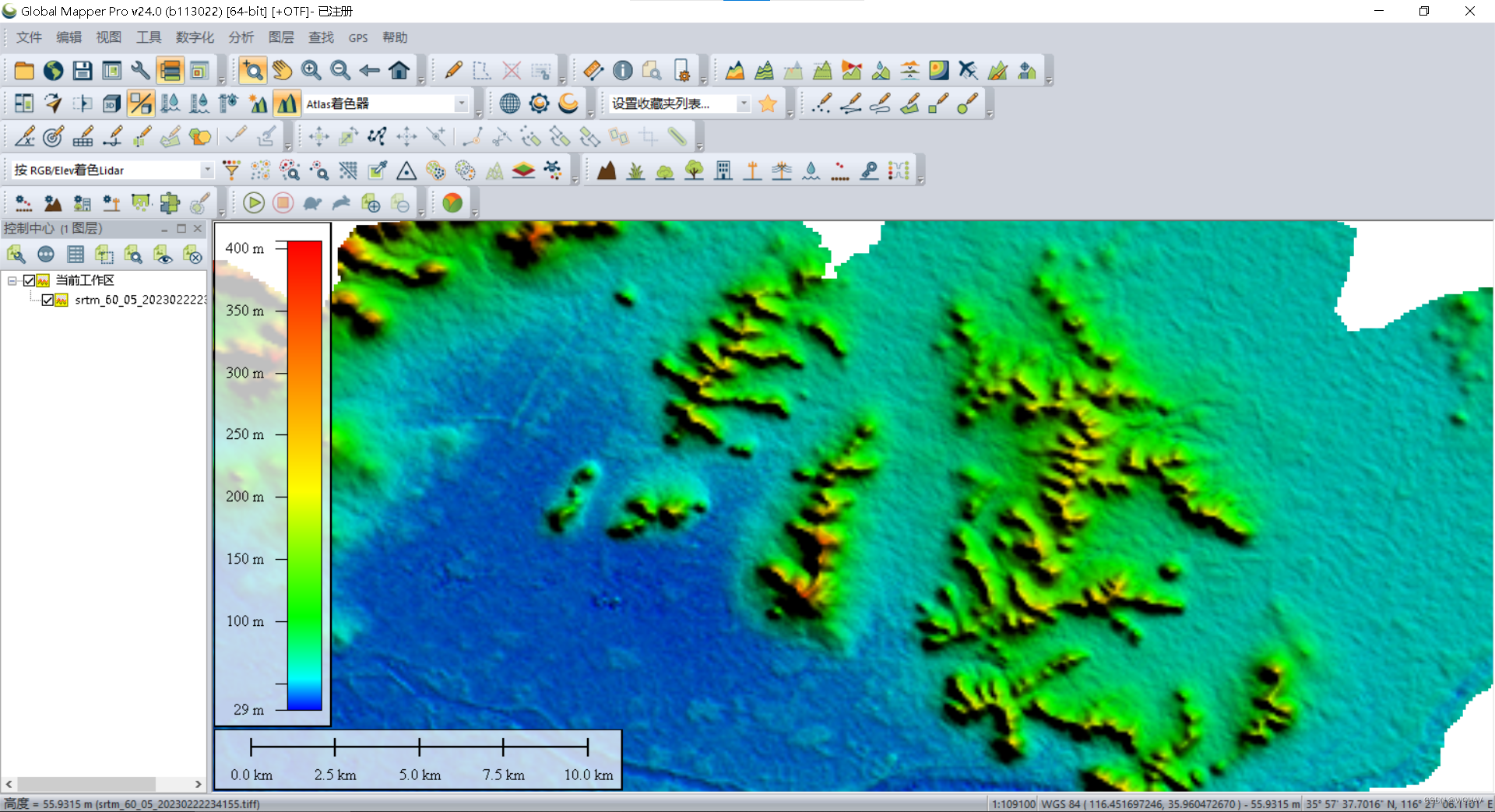
Task: Collapse the 当前工作区 tree node
Action: [12, 280]
